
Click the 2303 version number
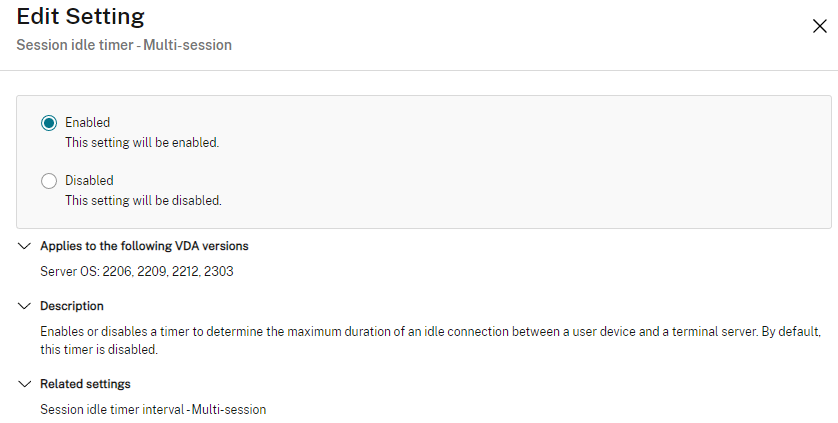[219, 271]
